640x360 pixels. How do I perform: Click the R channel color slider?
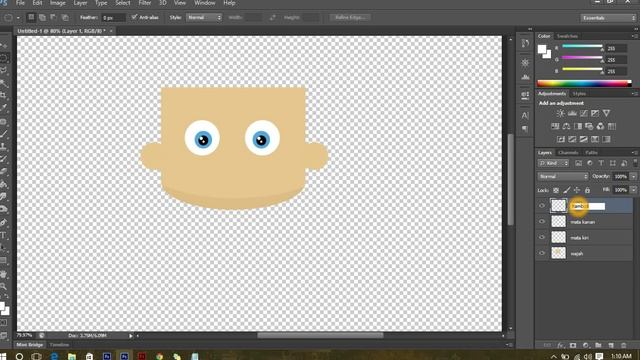click(x=582, y=47)
